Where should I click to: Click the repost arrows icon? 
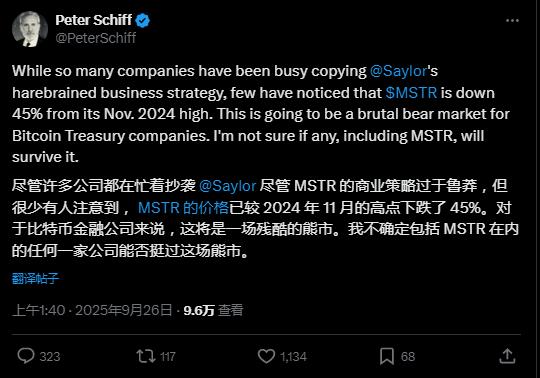point(146,356)
